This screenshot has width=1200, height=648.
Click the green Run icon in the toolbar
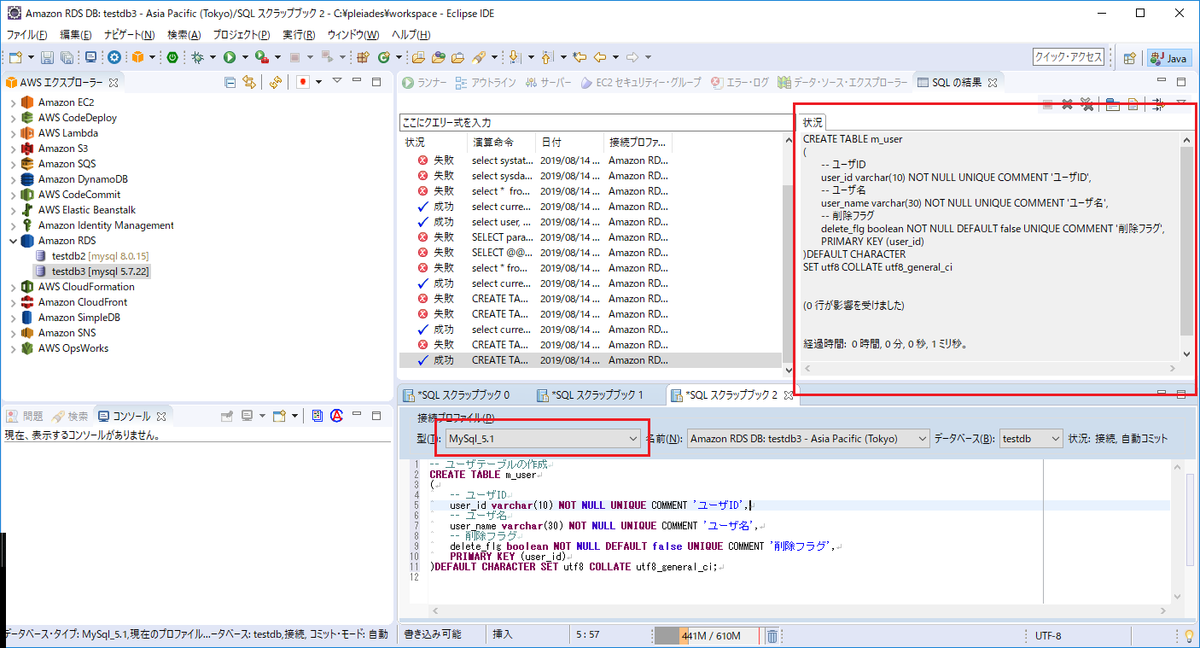tap(229, 57)
